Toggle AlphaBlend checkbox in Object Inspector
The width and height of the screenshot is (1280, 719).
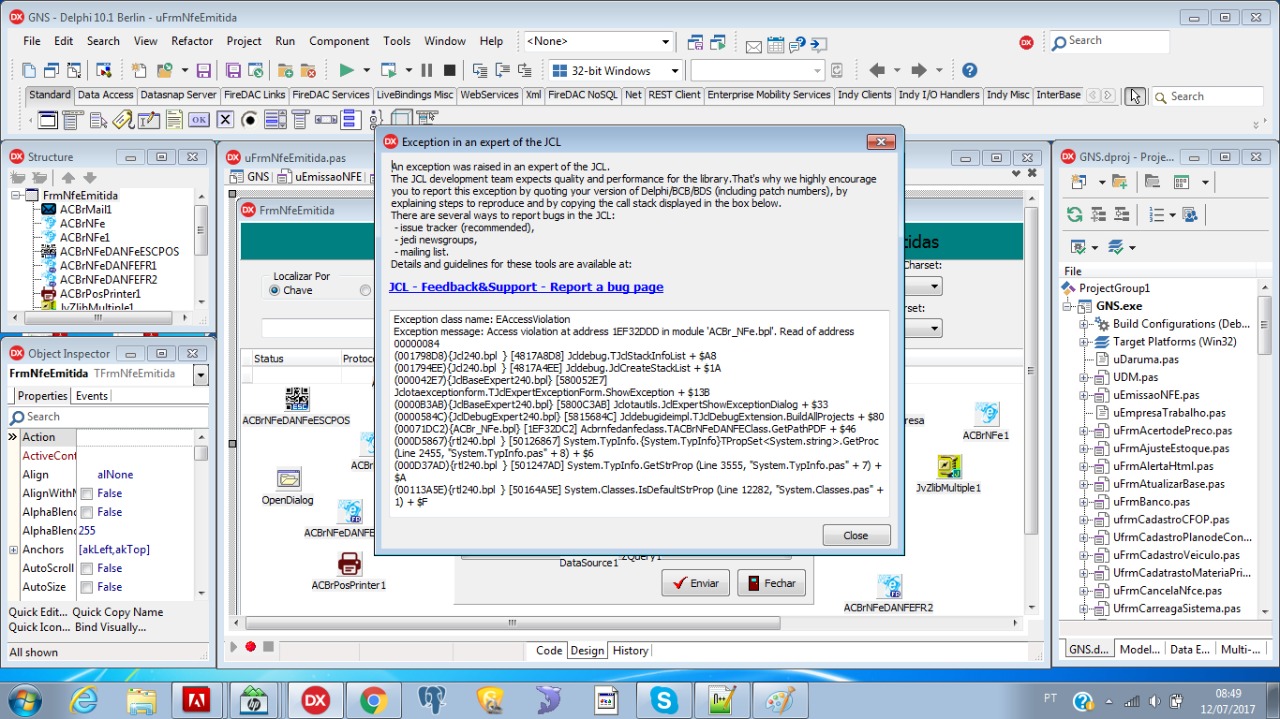pyautogui.click(x=87, y=512)
